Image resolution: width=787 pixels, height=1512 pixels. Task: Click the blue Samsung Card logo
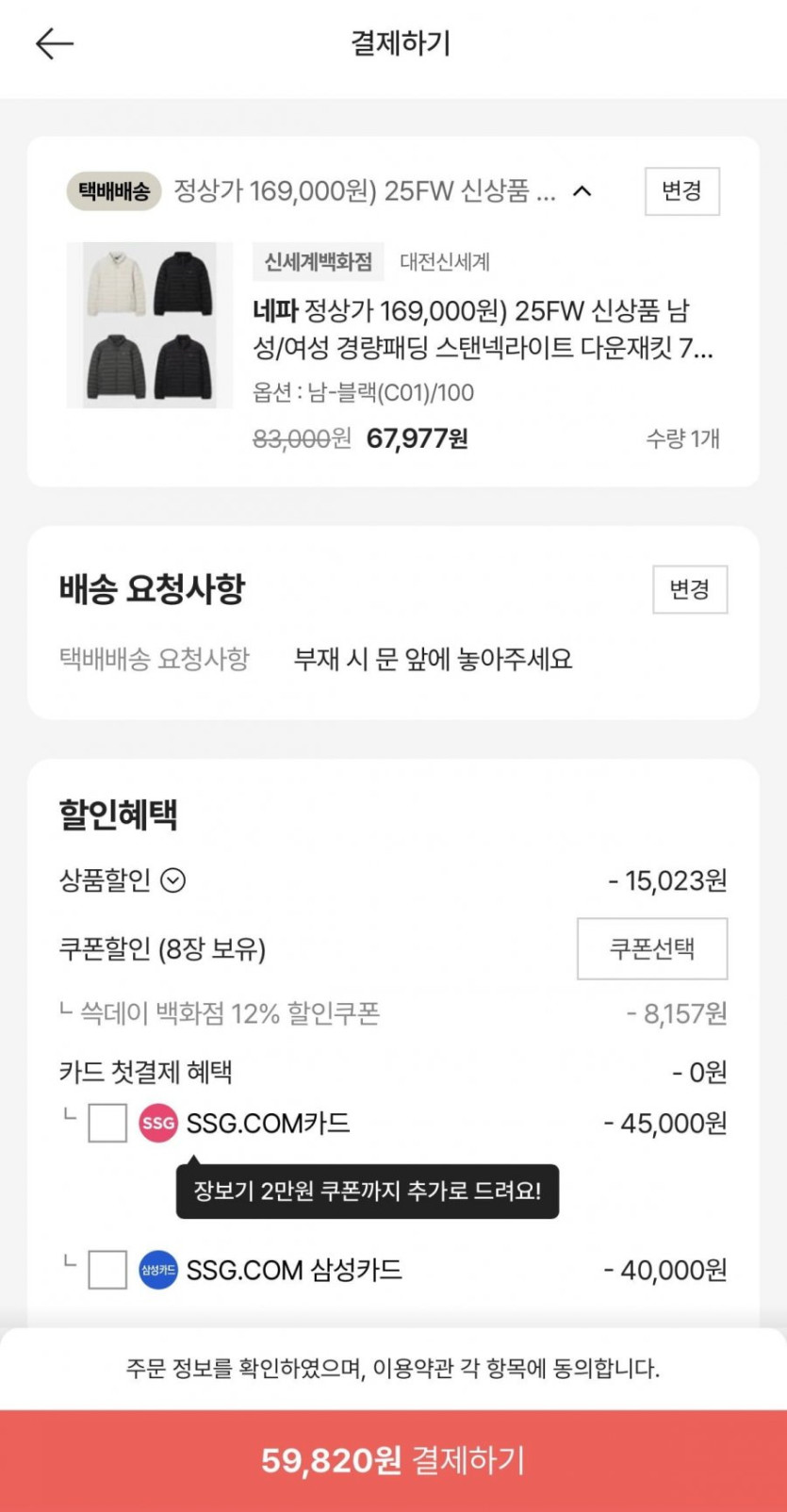(x=158, y=1270)
